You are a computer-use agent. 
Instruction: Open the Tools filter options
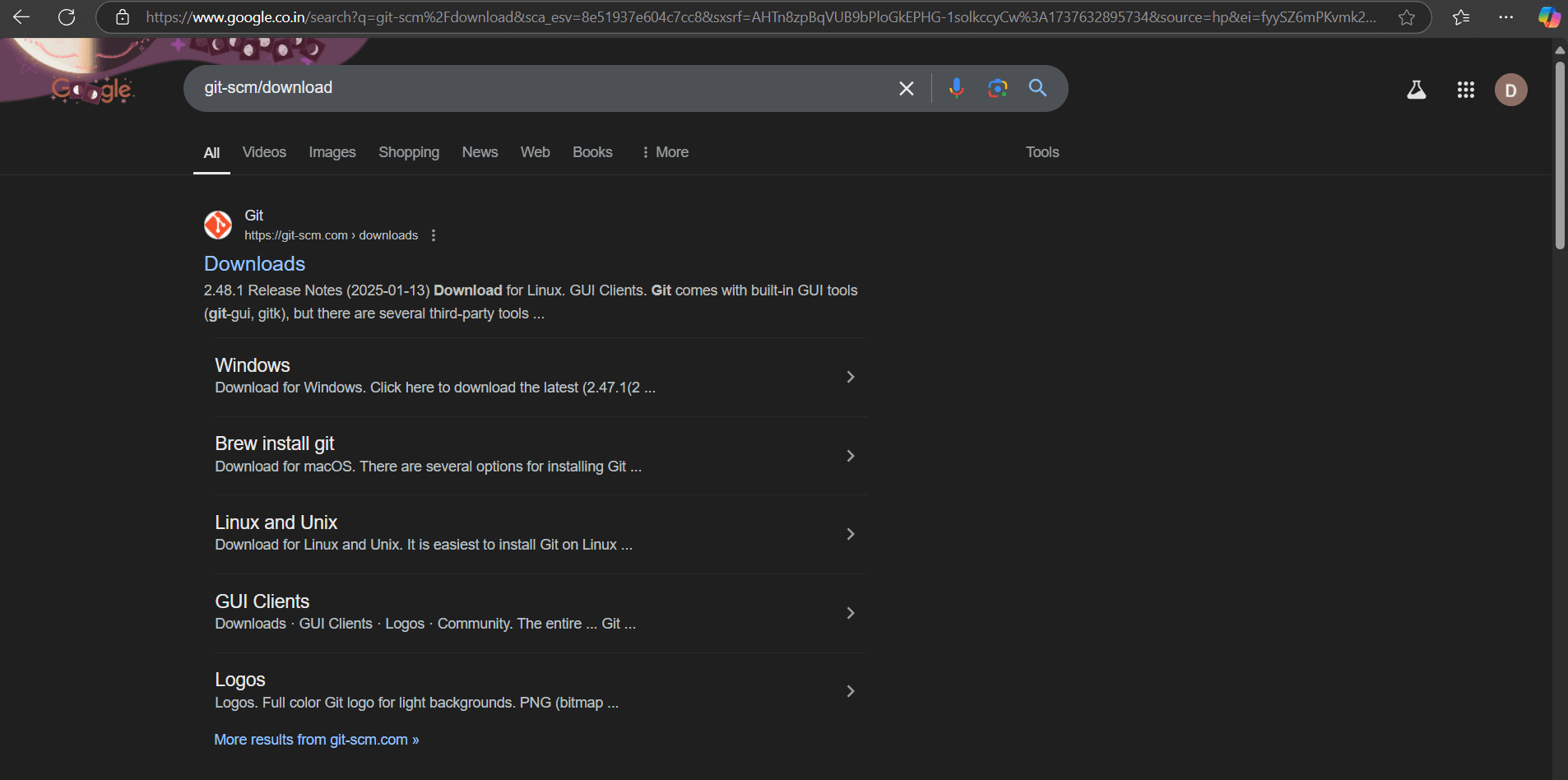coord(1041,152)
